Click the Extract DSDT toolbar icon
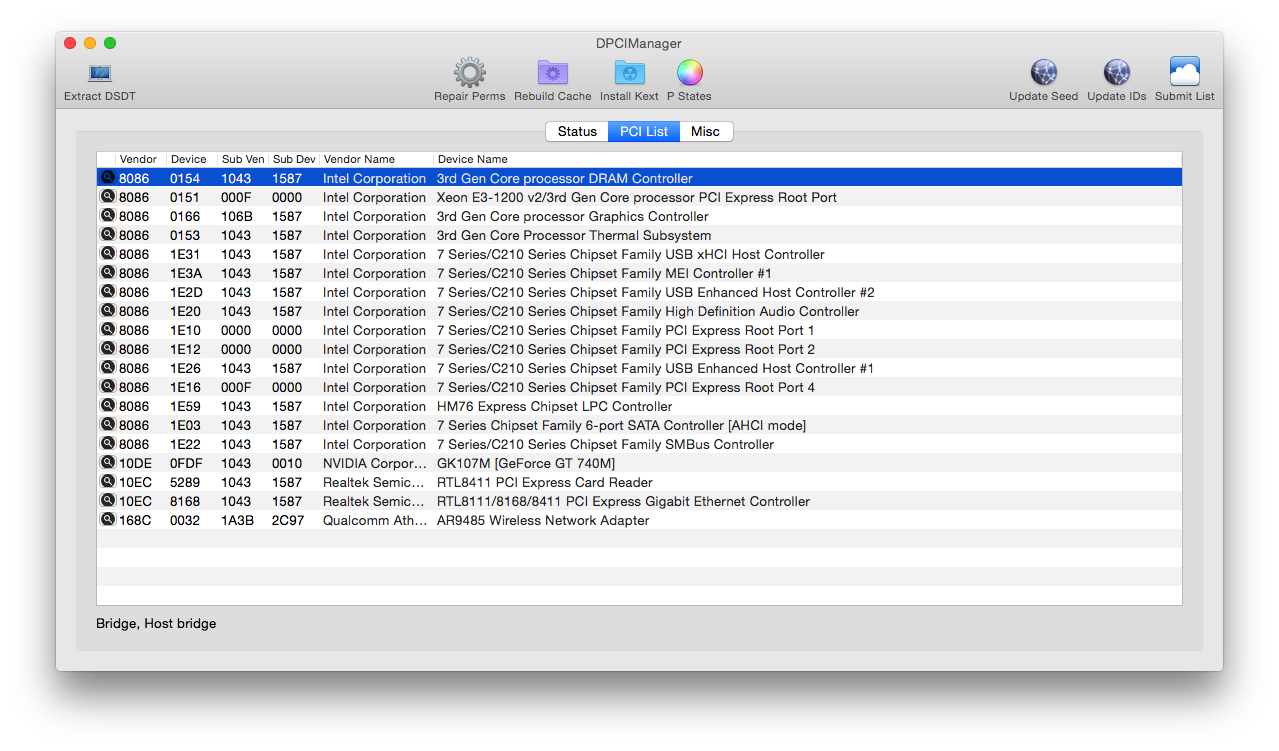Viewport: 1279px width, 751px height. click(x=99, y=74)
